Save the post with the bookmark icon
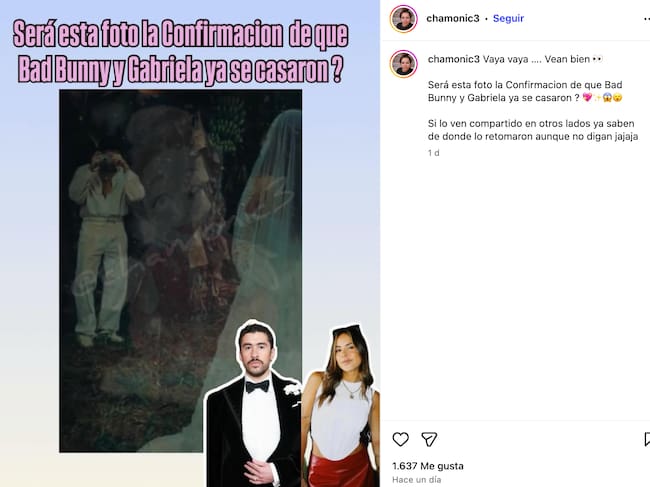Image resolution: width=650 pixels, height=487 pixels. (x=647, y=439)
